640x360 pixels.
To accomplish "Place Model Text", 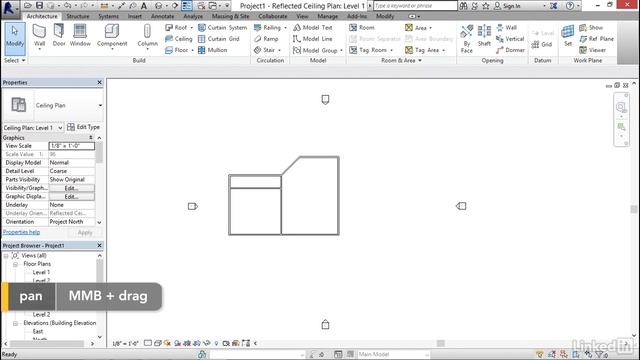I will tap(313, 27).
